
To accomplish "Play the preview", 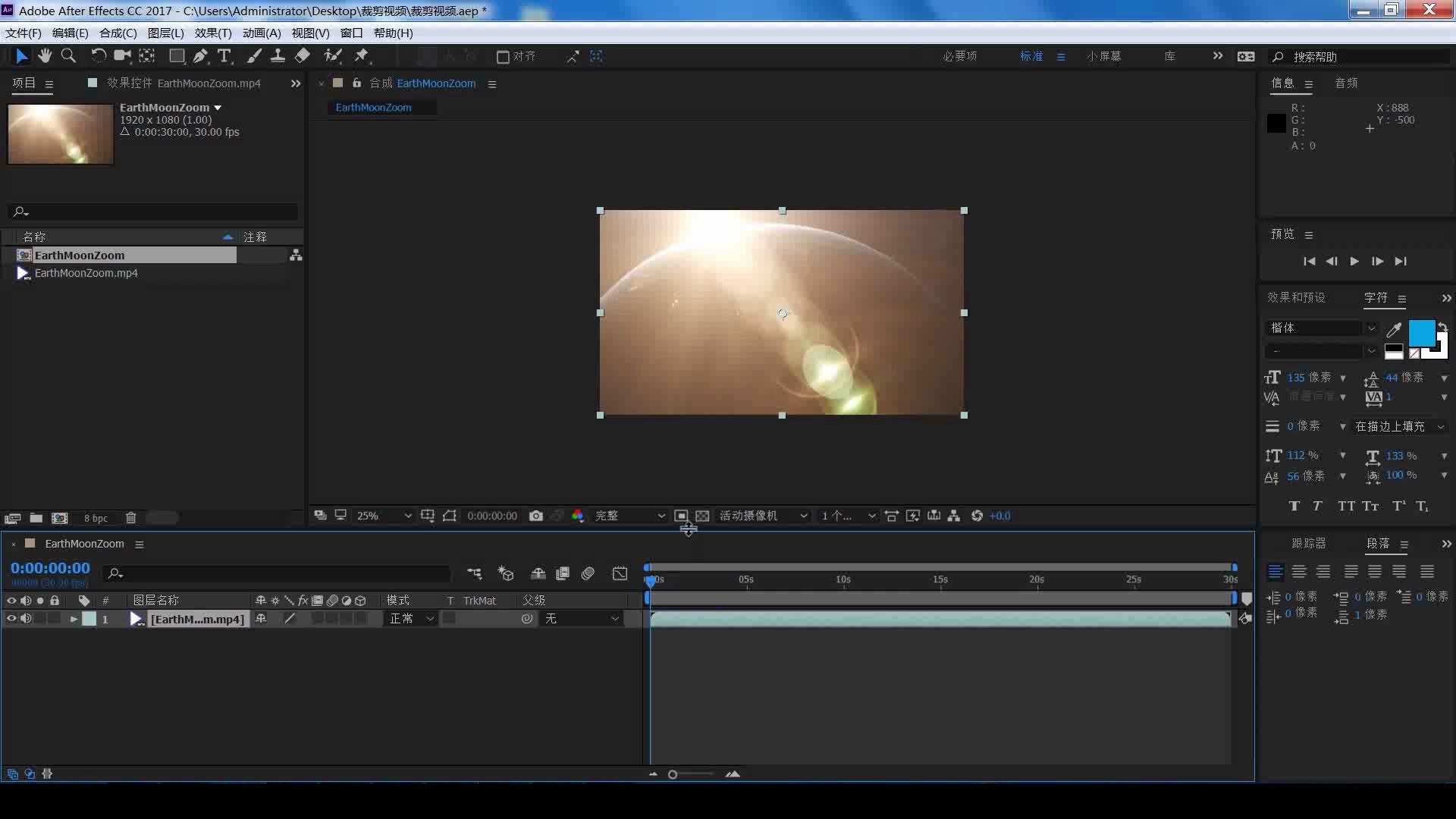I will click(1354, 261).
